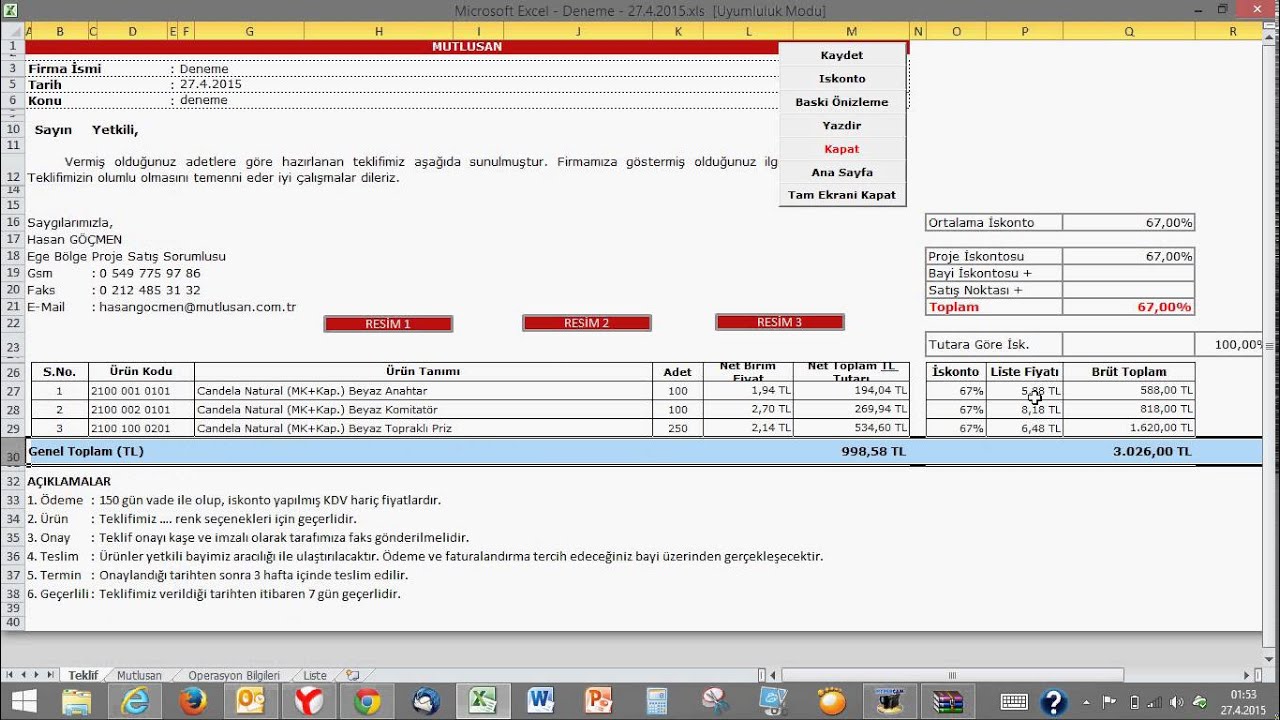The image size is (1280, 720).
Task: Click Tam Ekrani Kapat option
Action: [842, 195]
